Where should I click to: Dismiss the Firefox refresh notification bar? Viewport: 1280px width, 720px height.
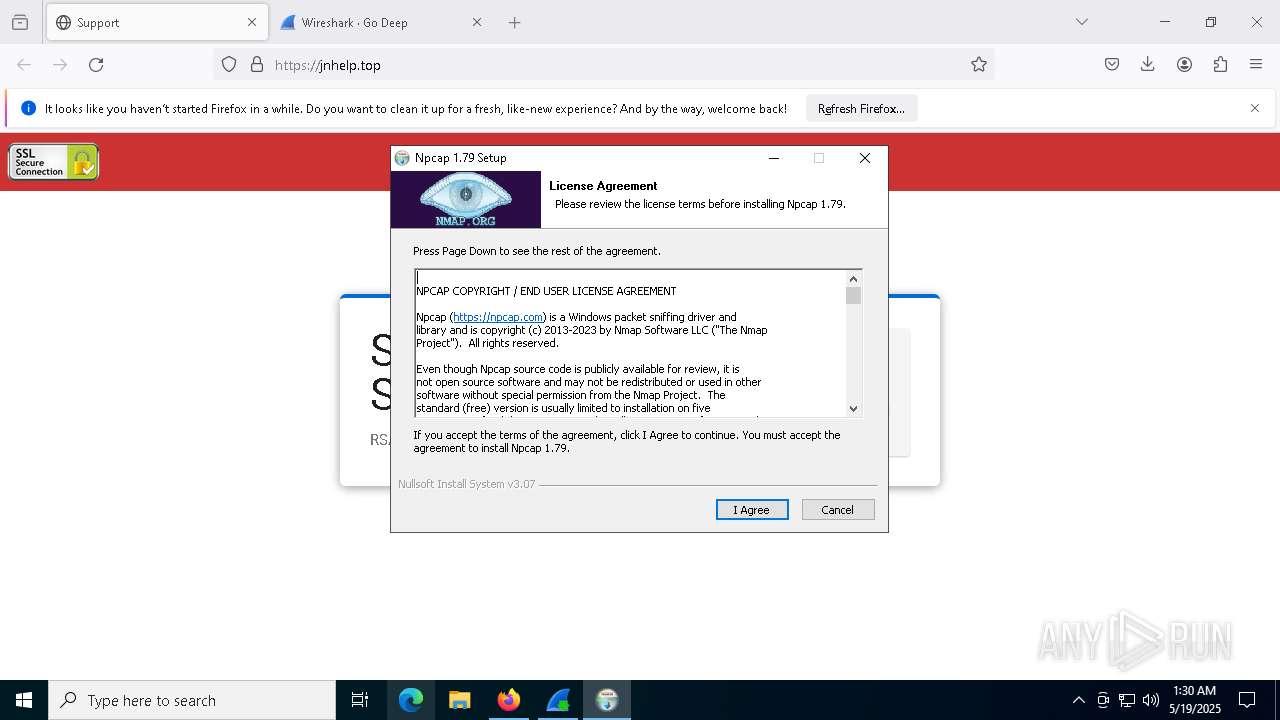tap(1255, 108)
